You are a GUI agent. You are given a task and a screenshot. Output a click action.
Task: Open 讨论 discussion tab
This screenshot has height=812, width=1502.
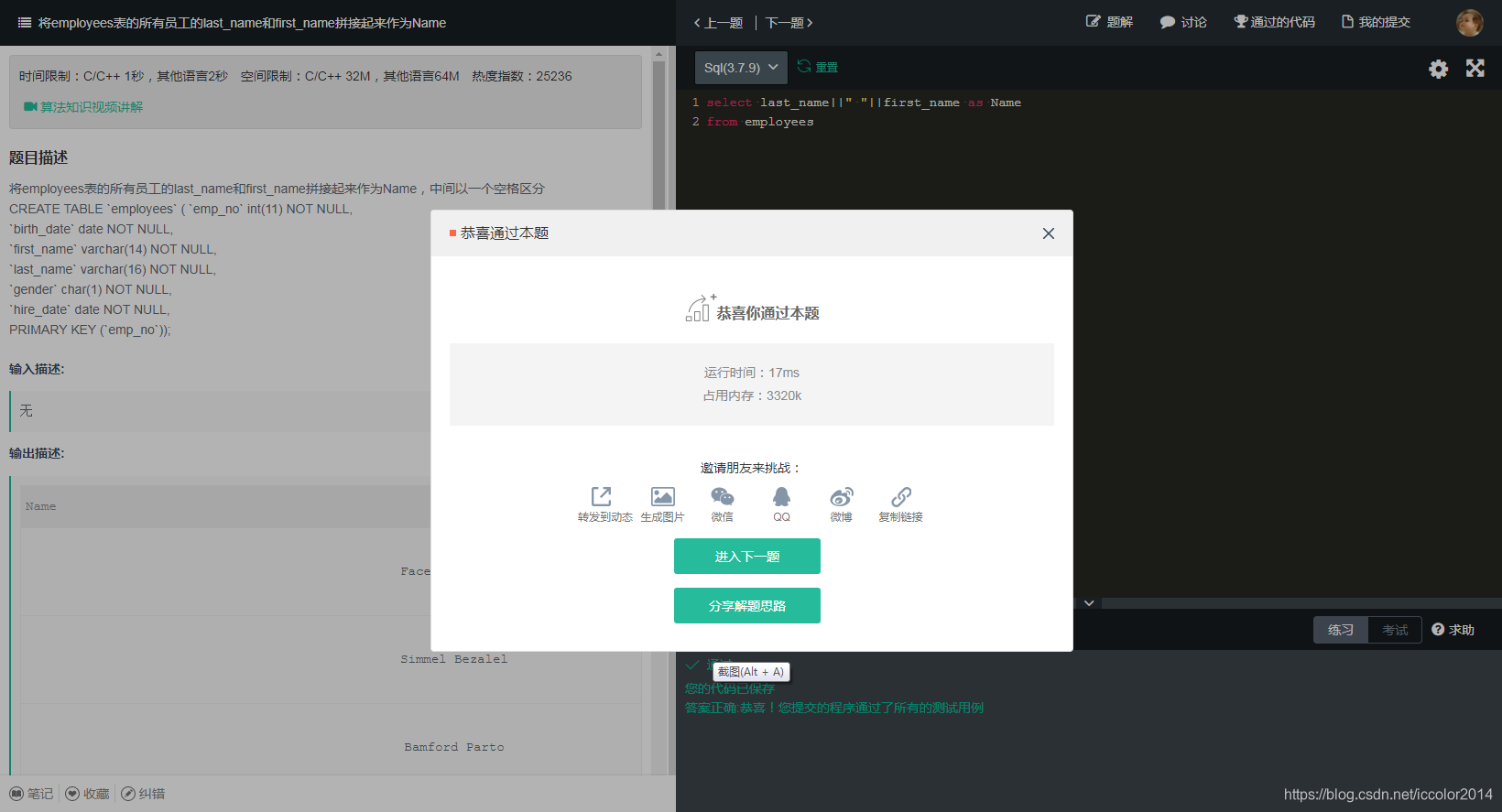point(1183,22)
